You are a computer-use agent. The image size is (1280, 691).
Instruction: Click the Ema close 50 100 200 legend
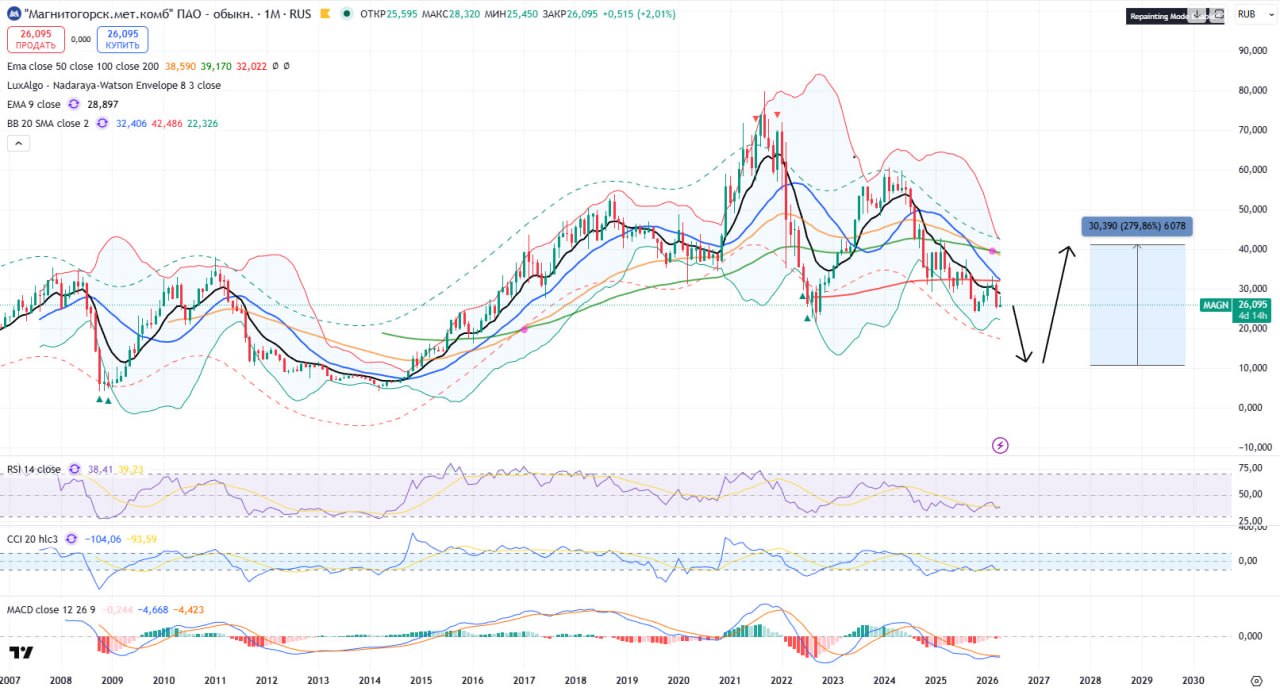(x=82, y=66)
